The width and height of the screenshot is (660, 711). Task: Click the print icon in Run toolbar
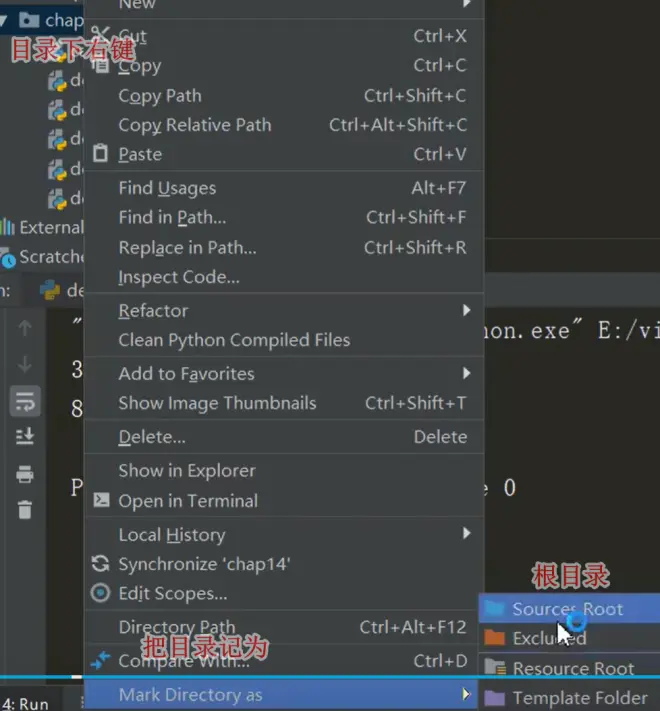[x=25, y=474]
